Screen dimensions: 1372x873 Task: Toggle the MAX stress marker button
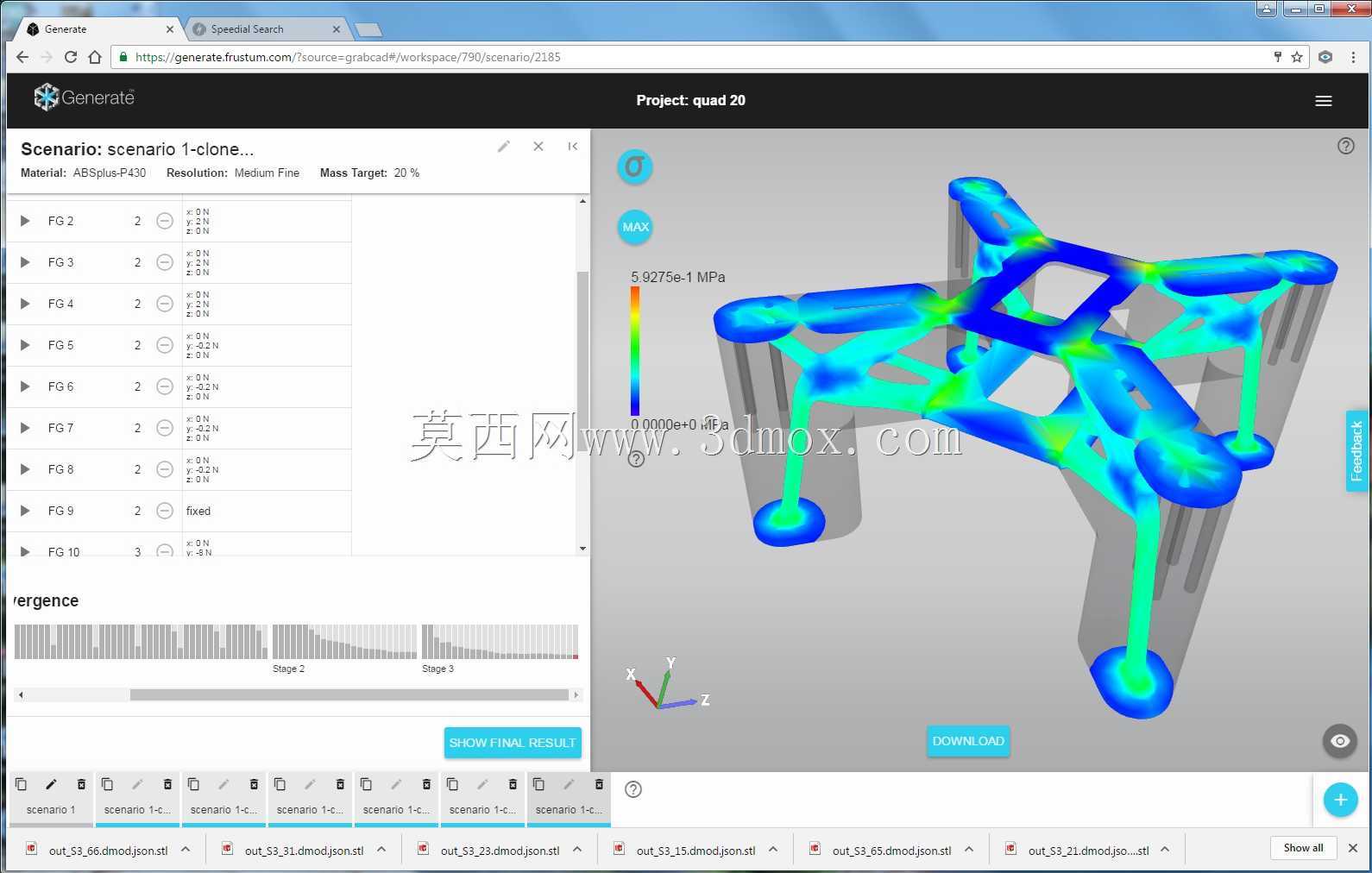(635, 227)
